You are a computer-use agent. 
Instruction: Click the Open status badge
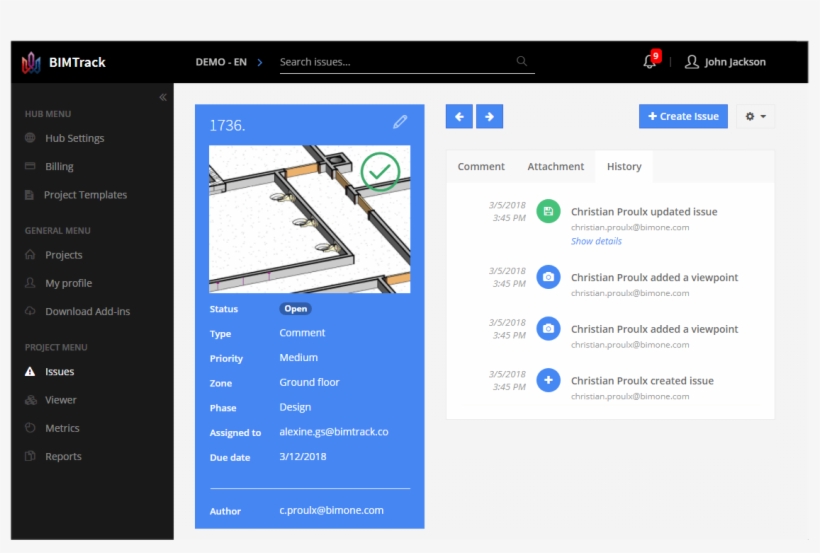295,309
